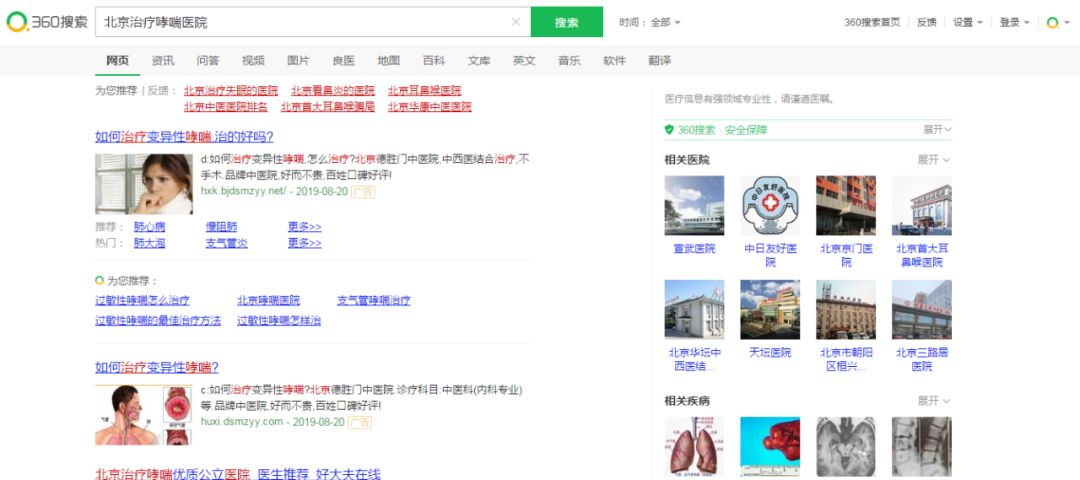
Task: Open the result 如何治疗变异性哮喘,治的好吗?
Action: pyautogui.click(x=184, y=137)
